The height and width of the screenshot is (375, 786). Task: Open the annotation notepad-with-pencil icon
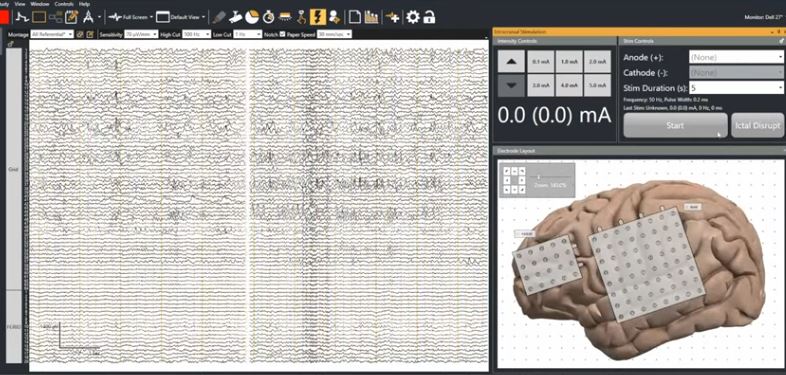click(x=72, y=17)
